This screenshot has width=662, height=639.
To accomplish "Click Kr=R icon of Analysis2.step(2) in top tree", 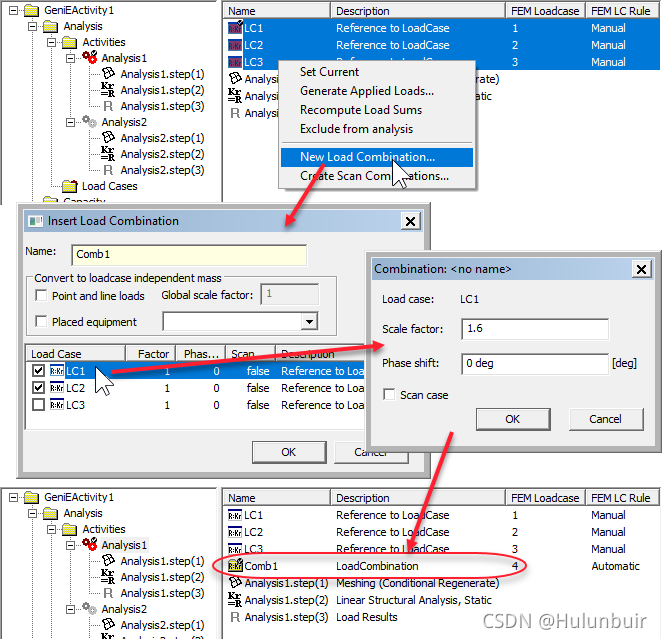I will 108,154.
